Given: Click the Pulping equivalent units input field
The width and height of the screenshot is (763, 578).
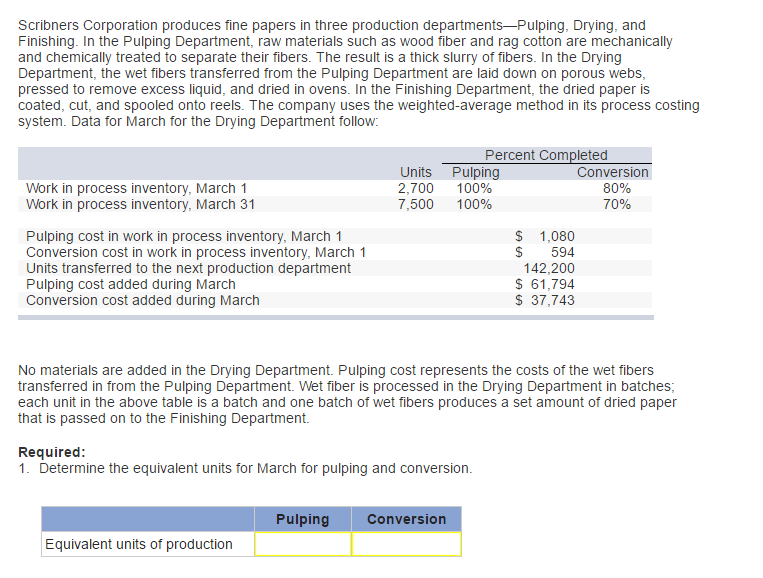Looking at the screenshot, I should click(x=303, y=543).
